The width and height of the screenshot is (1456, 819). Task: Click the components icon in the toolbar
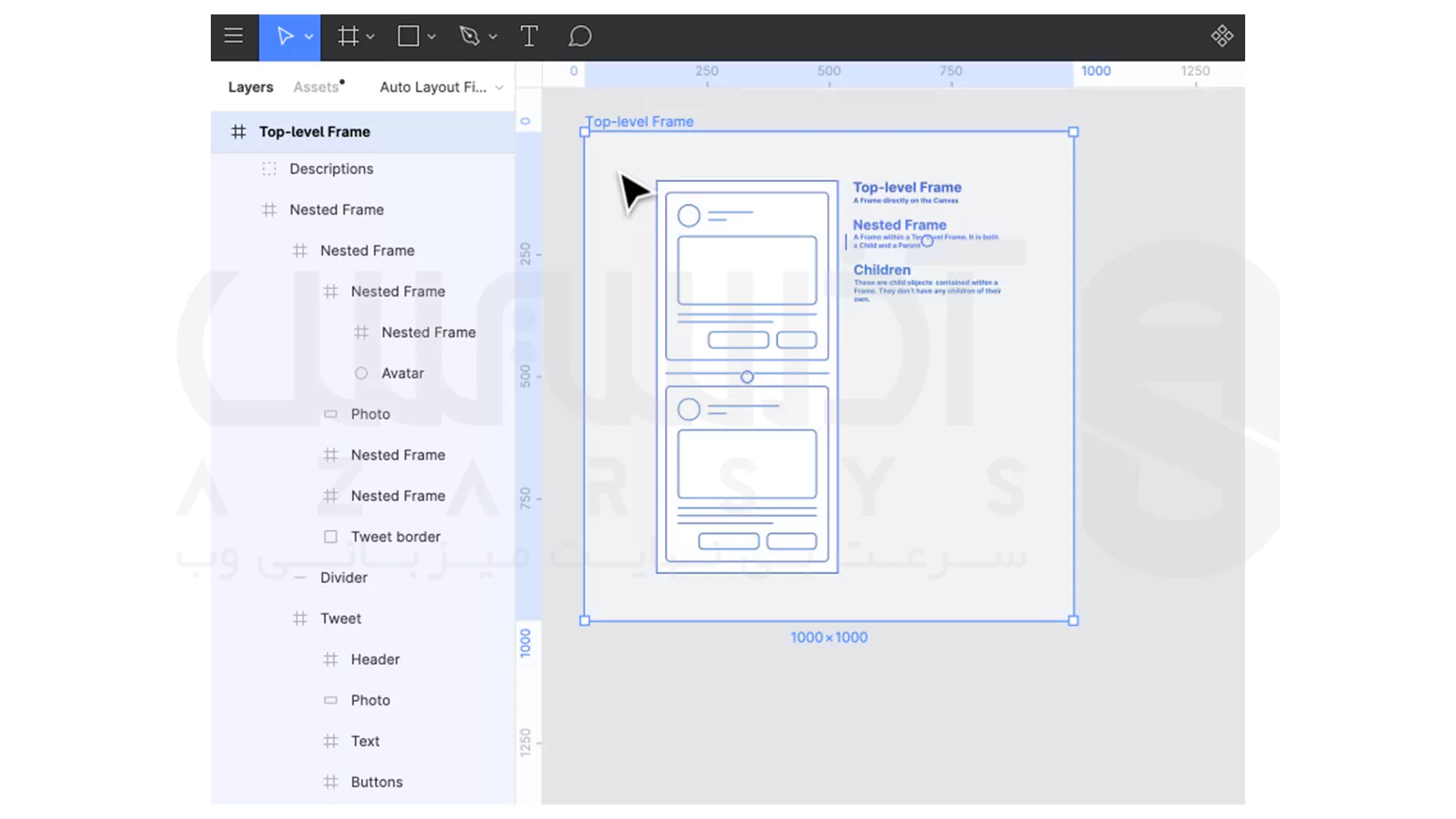point(1222,36)
